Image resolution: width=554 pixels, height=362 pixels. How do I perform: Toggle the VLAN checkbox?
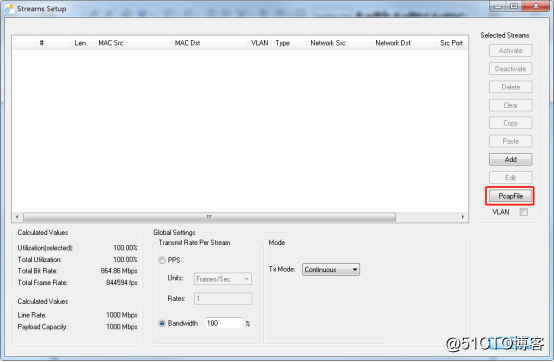pyautogui.click(x=524, y=212)
